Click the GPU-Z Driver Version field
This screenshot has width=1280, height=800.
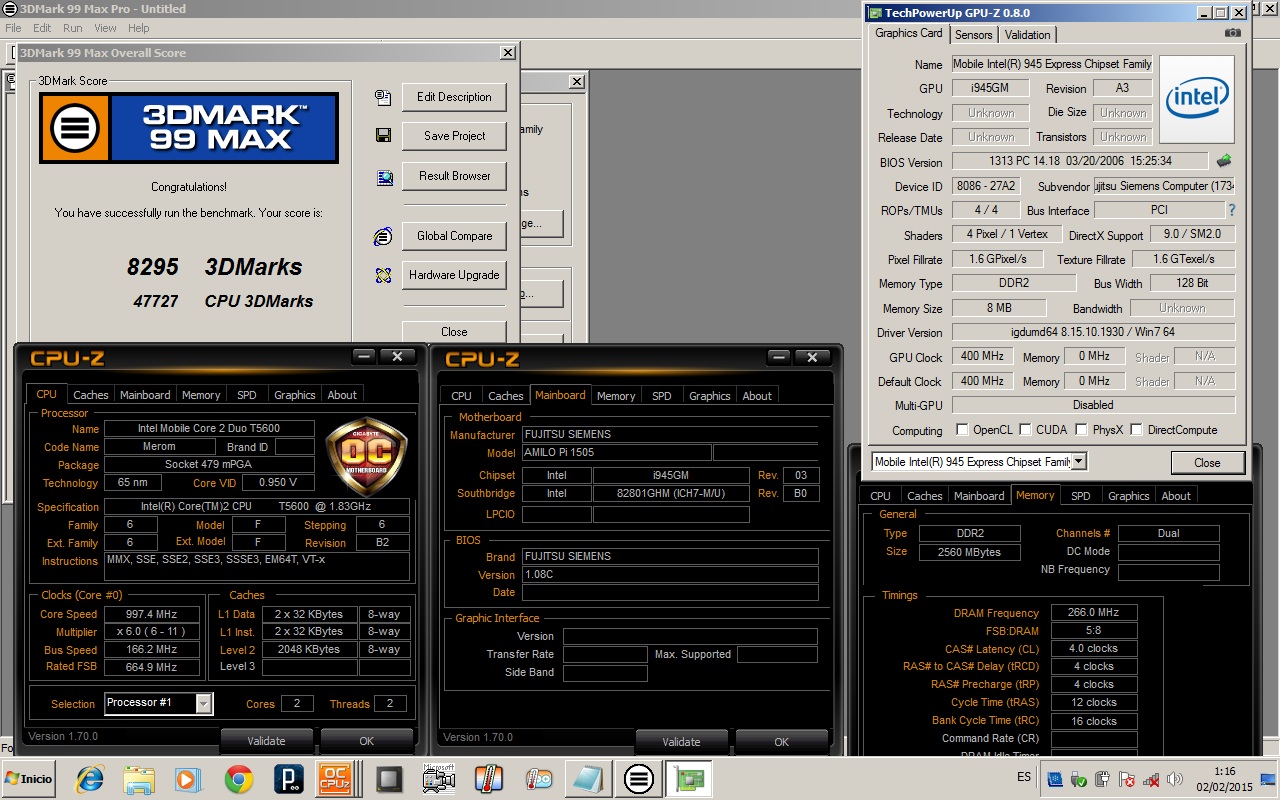[1093, 333]
